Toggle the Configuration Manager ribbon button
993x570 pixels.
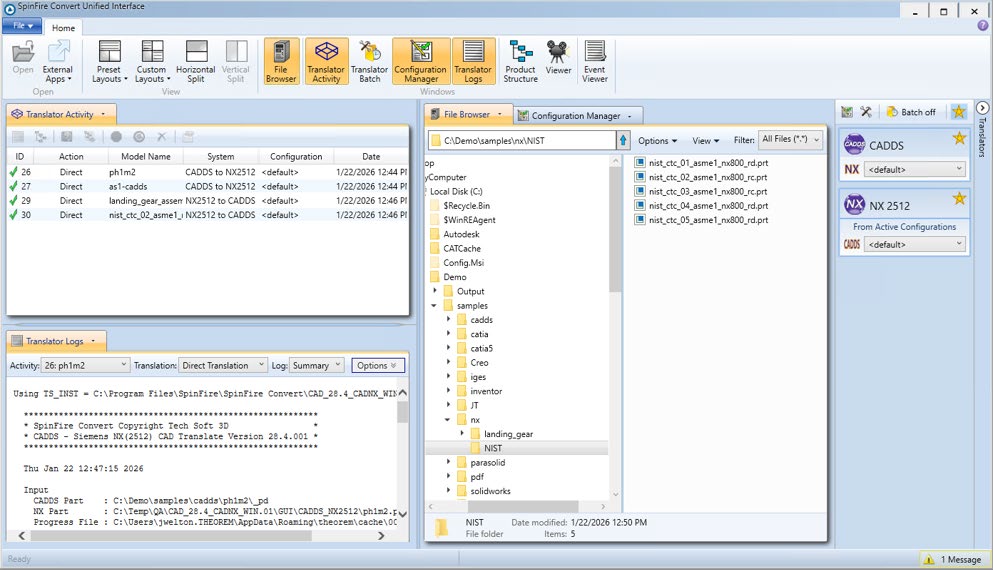(421, 61)
